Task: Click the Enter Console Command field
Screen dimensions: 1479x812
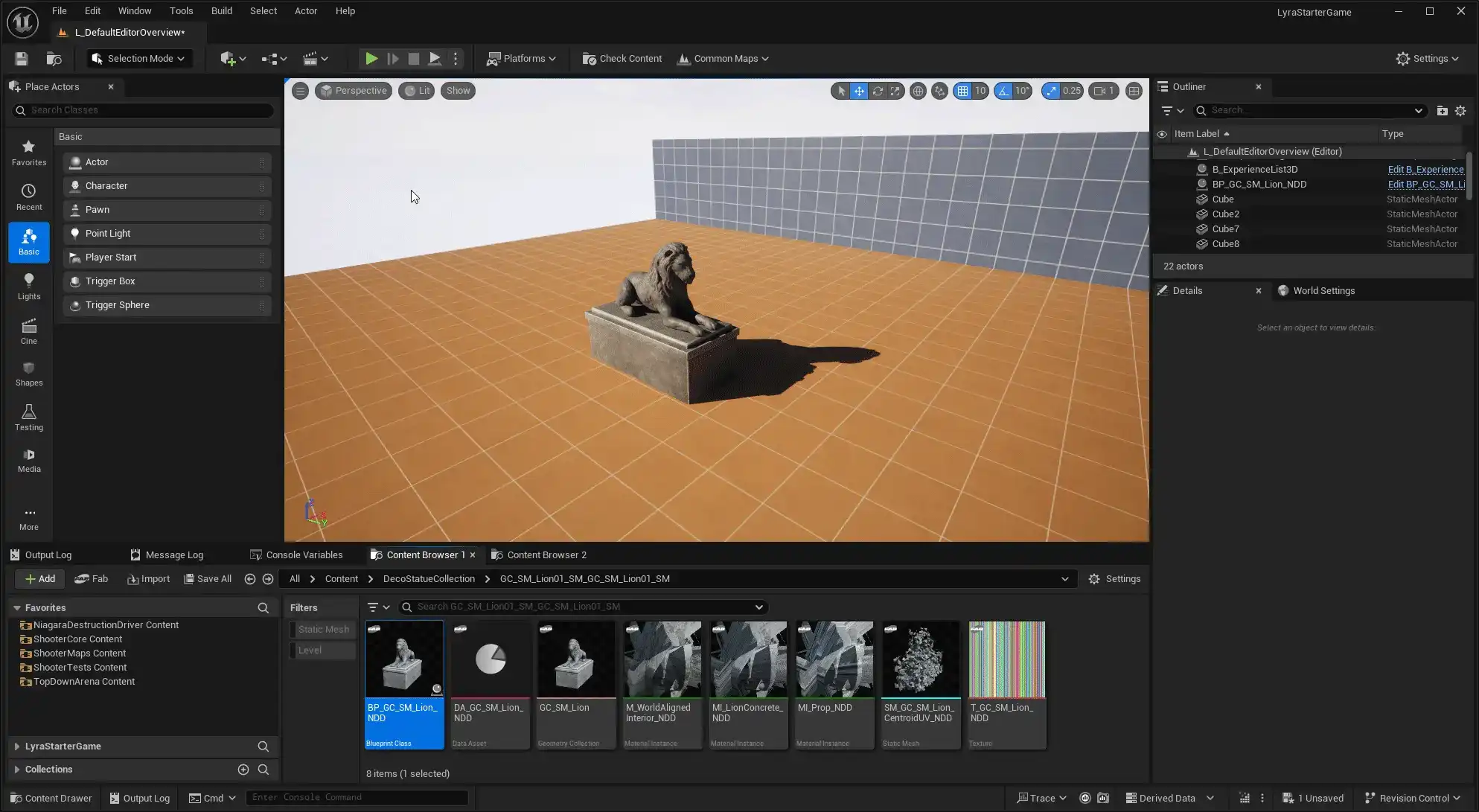Action: [357, 798]
